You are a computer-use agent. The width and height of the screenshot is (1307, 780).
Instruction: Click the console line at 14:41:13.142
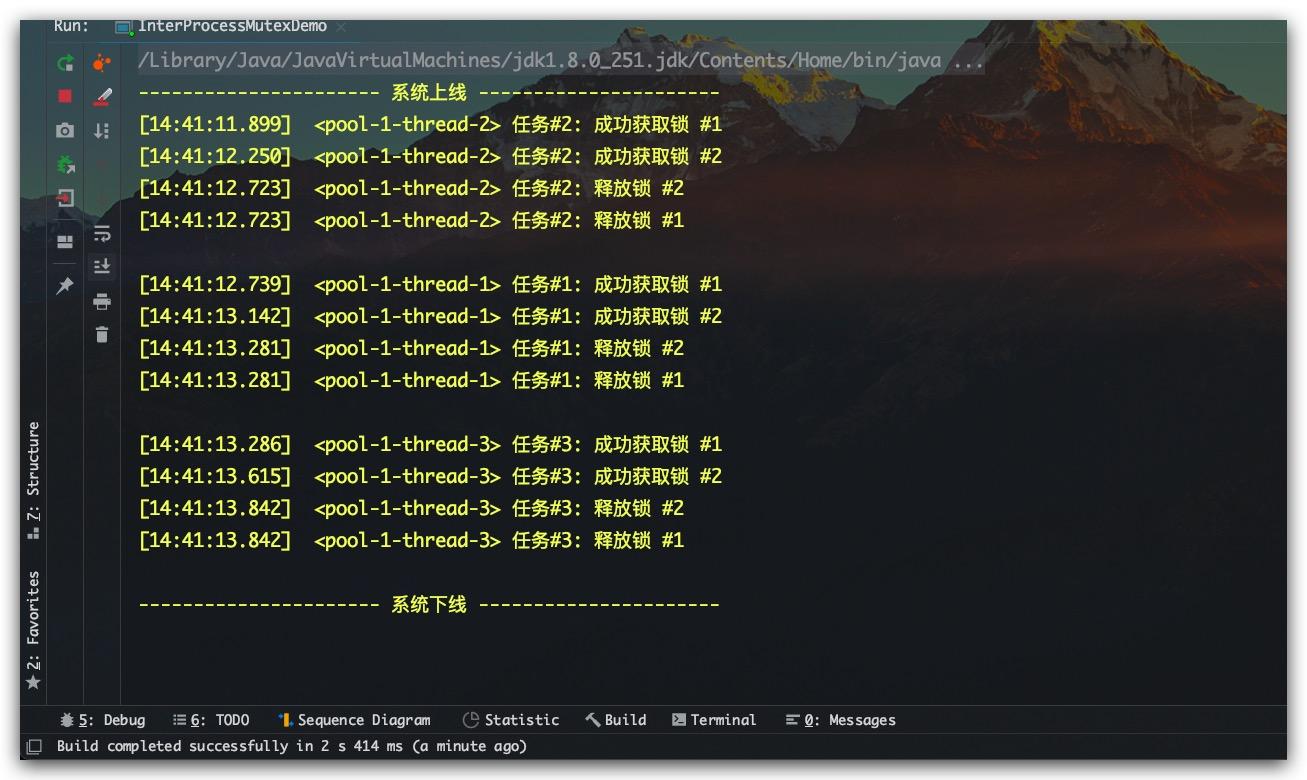click(x=430, y=317)
